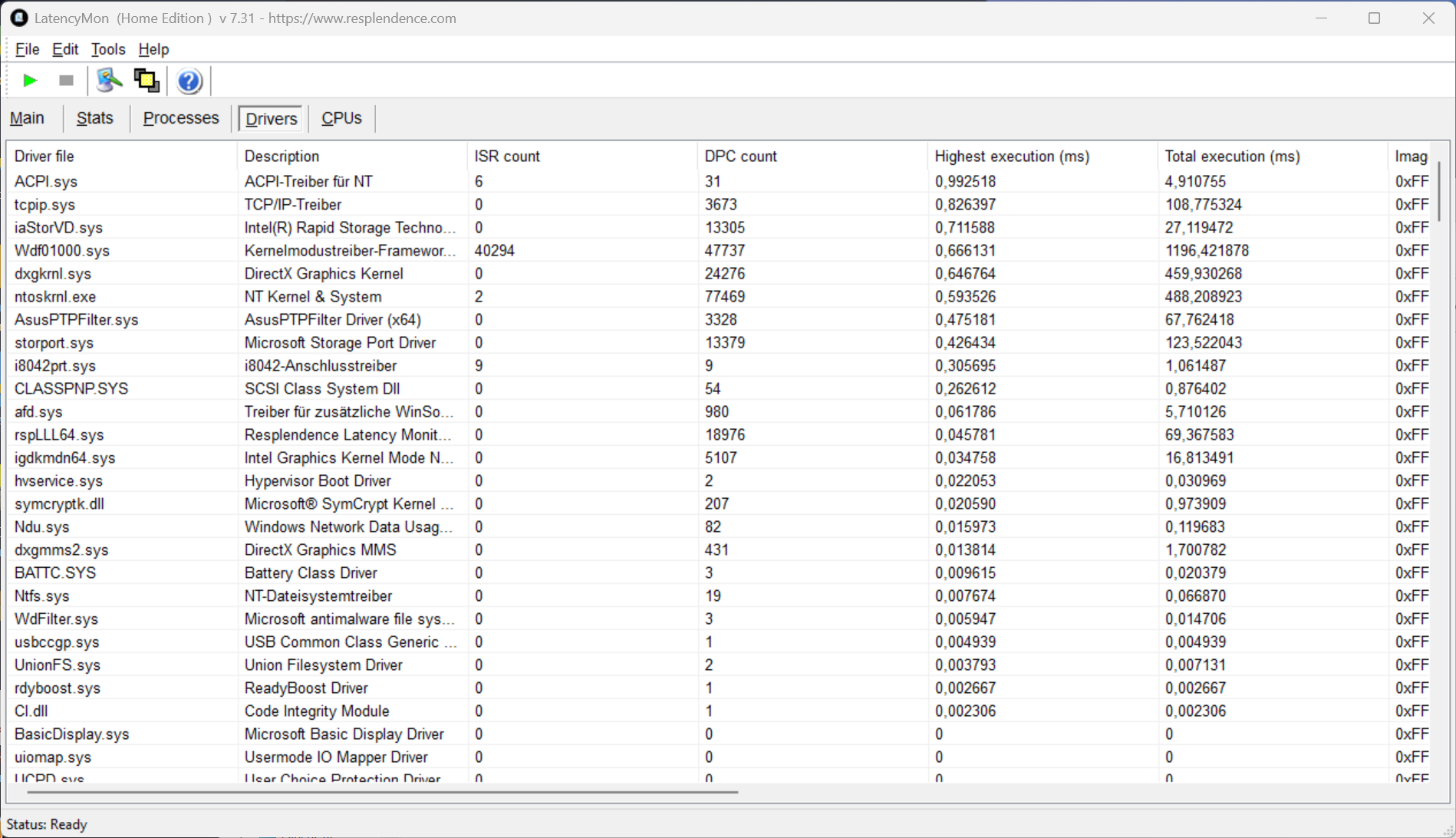Image resolution: width=1456 pixels, height=838 pixels.
Task: Click the Hypervisor Boot Driver description cell
Action: point(318,481)
